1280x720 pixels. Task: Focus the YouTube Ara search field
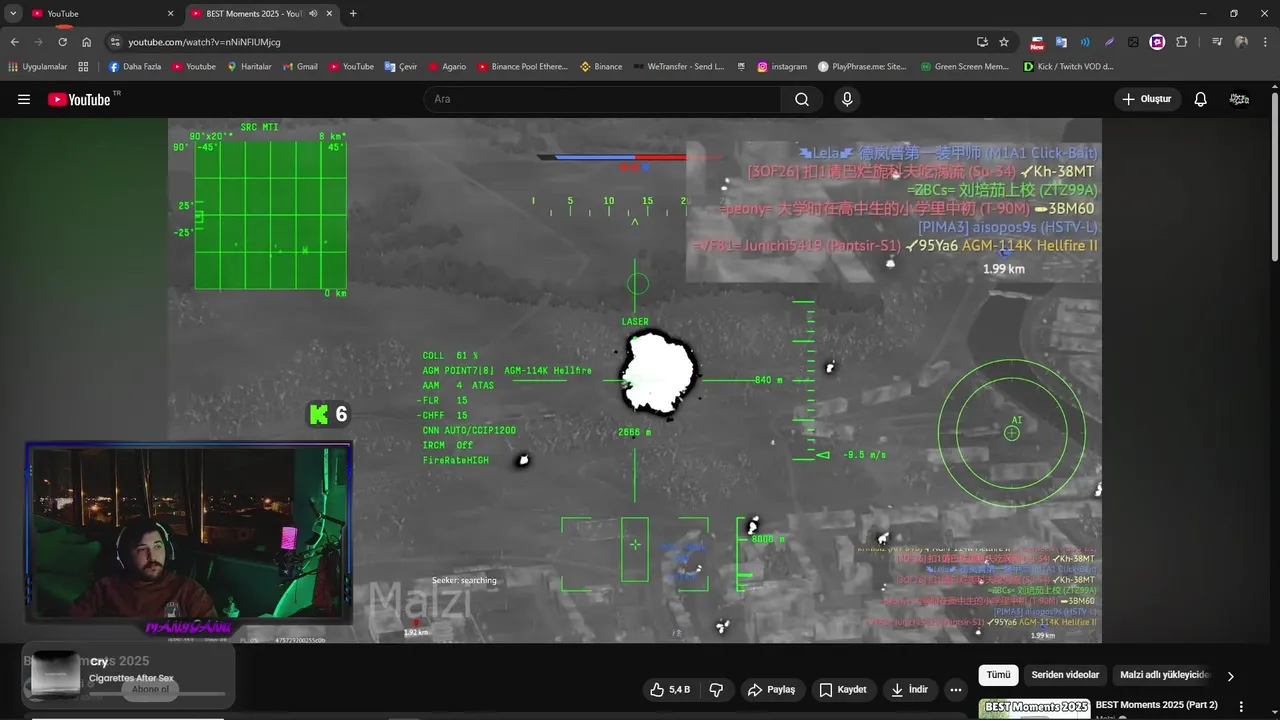pos(603,99)
